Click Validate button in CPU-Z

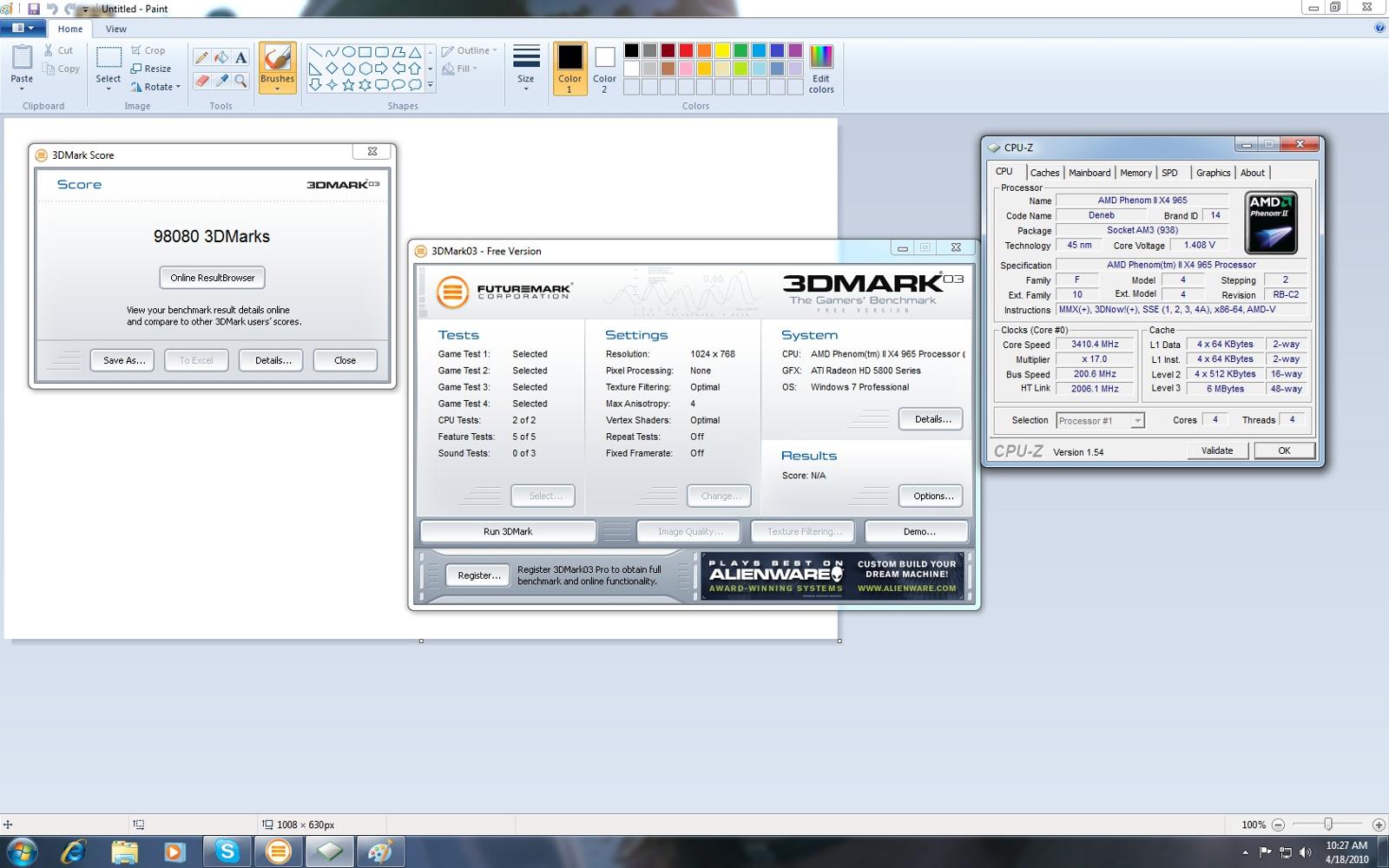[1216, 450]
